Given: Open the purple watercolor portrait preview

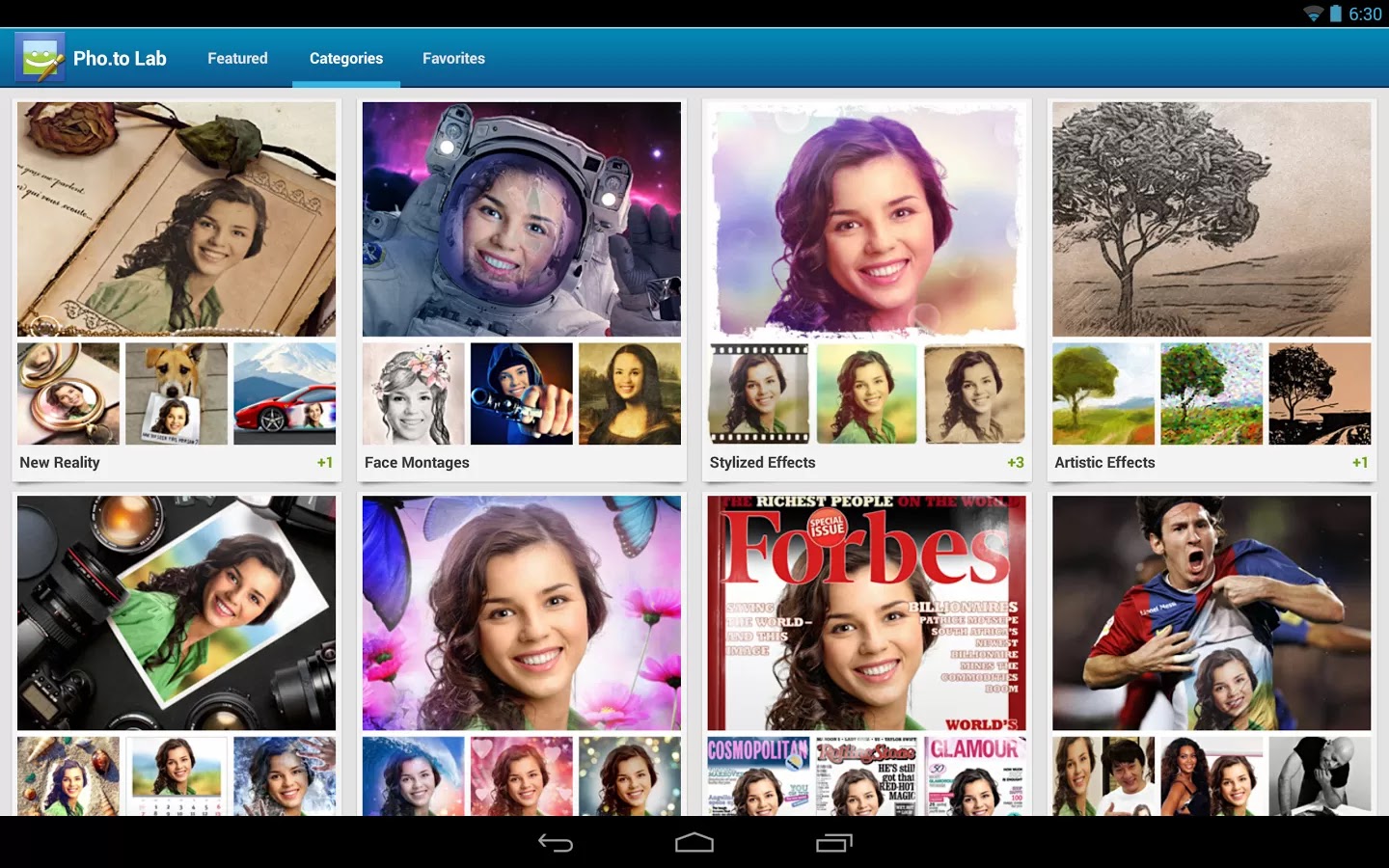Looking at the screenshot, I should (866, 219).
